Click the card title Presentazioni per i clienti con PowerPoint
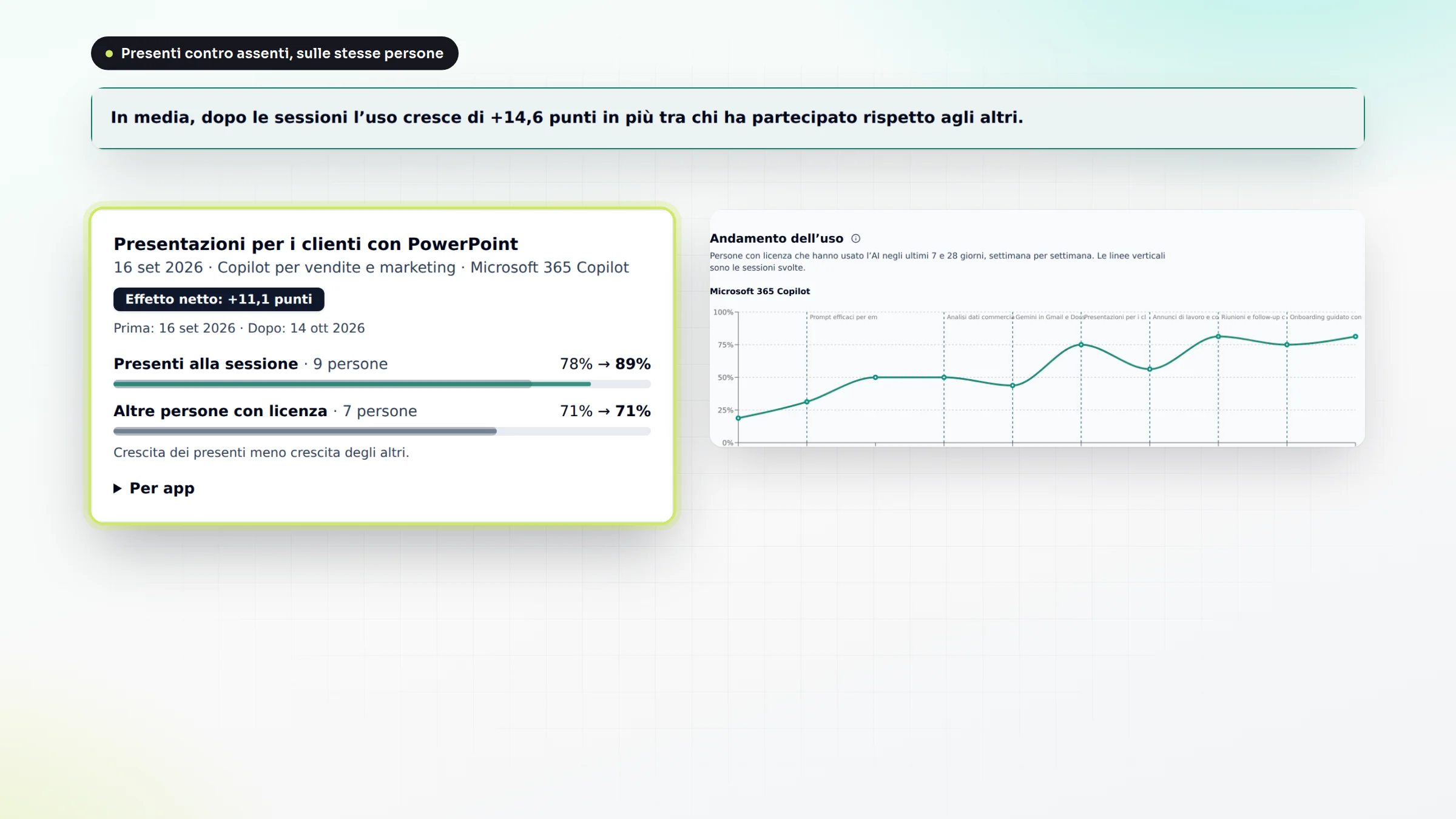The image size is (1456, 819). pos(315,244)
